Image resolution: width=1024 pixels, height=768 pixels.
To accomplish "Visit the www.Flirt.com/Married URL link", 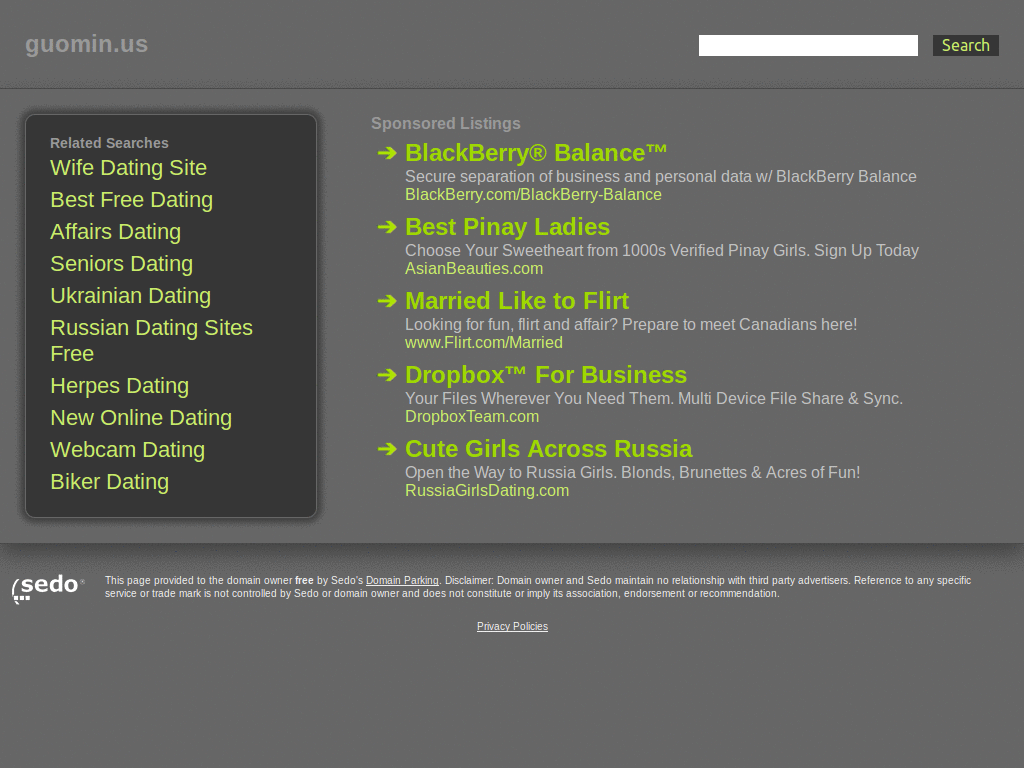I will [483, 343].
